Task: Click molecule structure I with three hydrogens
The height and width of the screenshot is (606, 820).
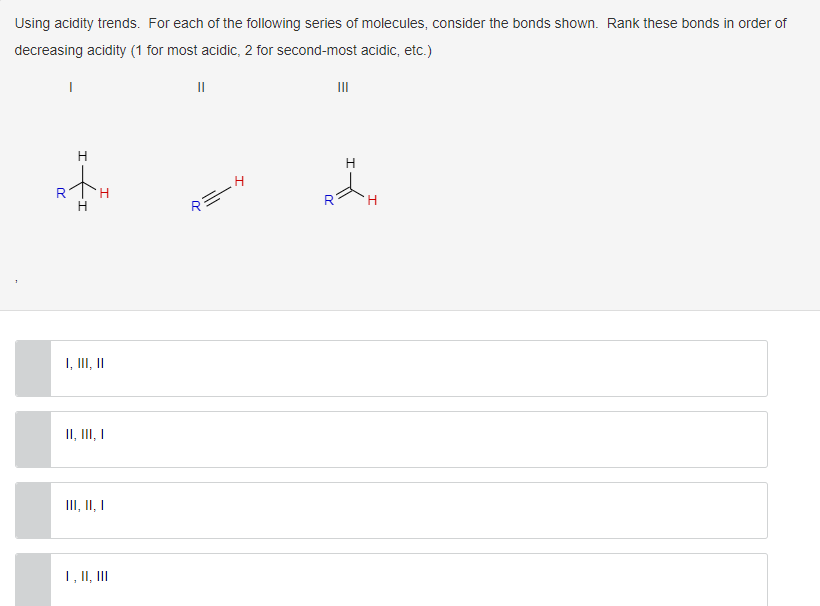Action: (82, 182)
